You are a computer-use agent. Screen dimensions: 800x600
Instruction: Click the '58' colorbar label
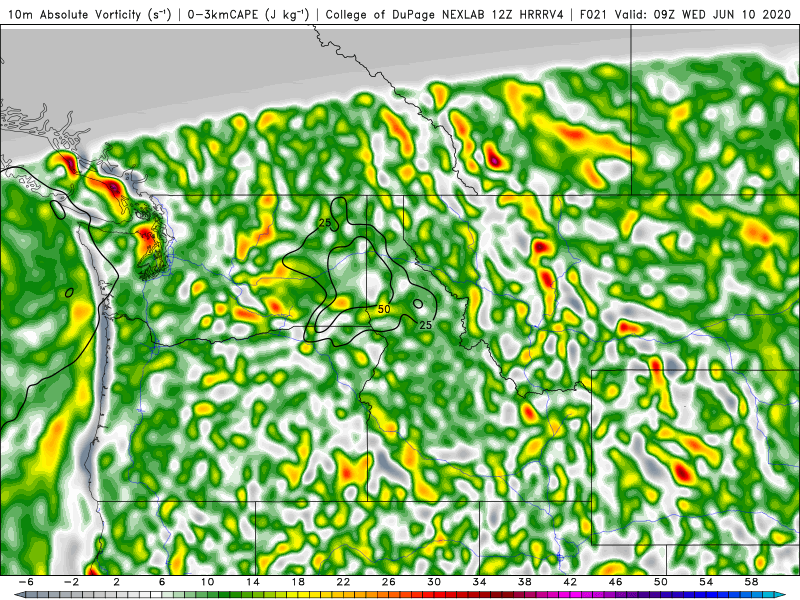[752, 582]
